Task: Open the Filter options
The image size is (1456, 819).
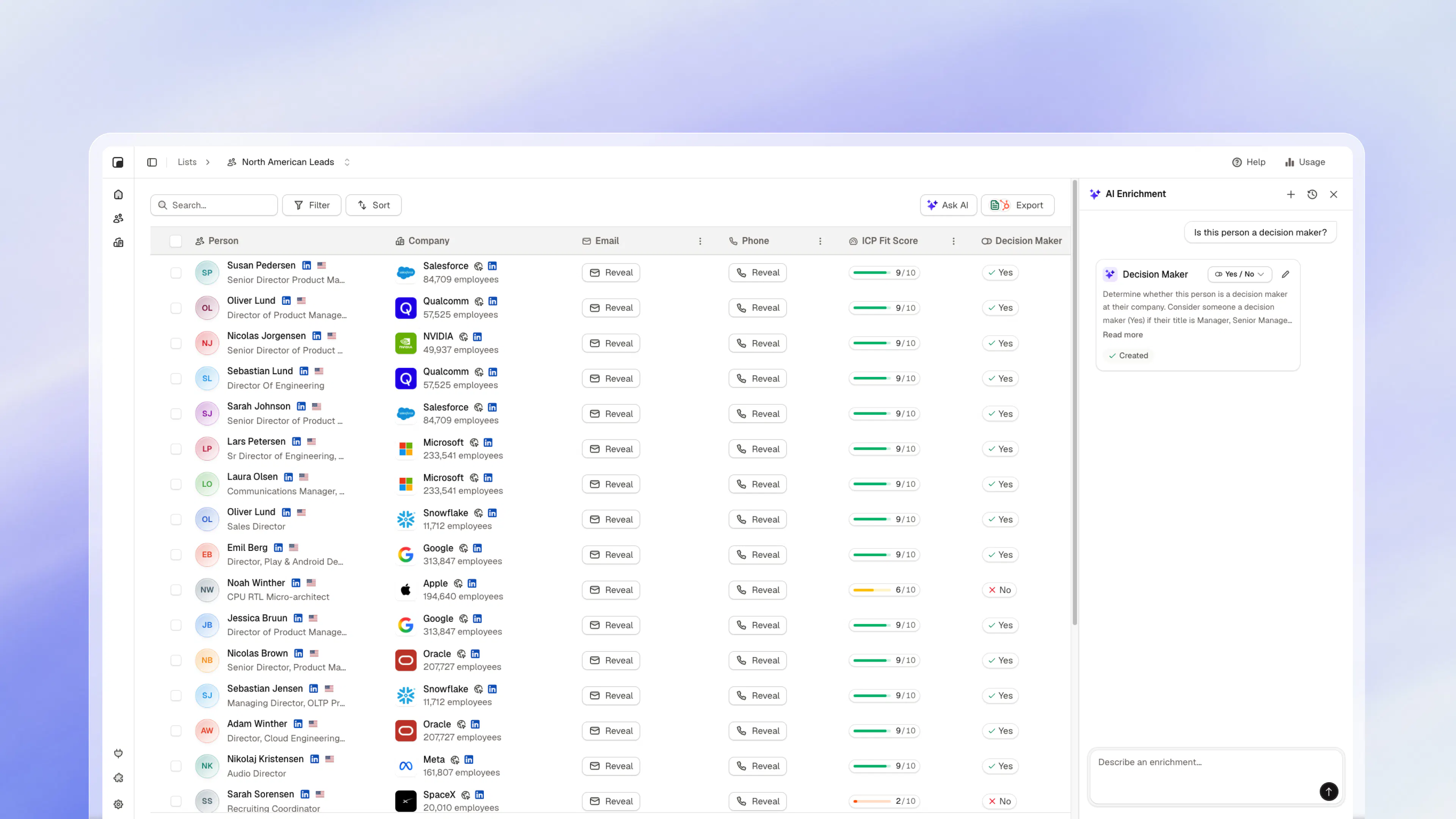Action: [311, 205]
